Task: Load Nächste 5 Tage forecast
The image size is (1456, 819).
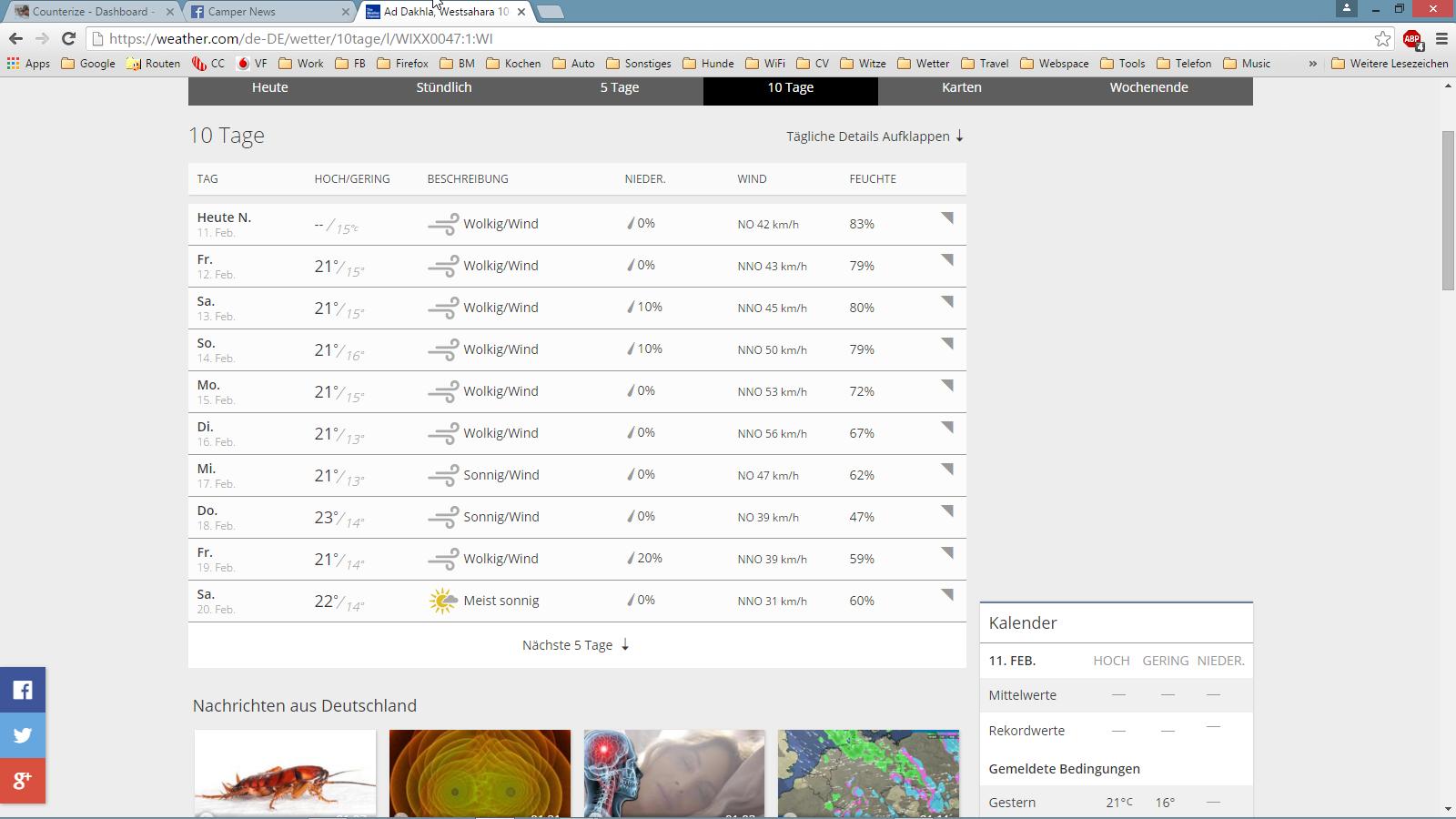Action: pos(576,645)
